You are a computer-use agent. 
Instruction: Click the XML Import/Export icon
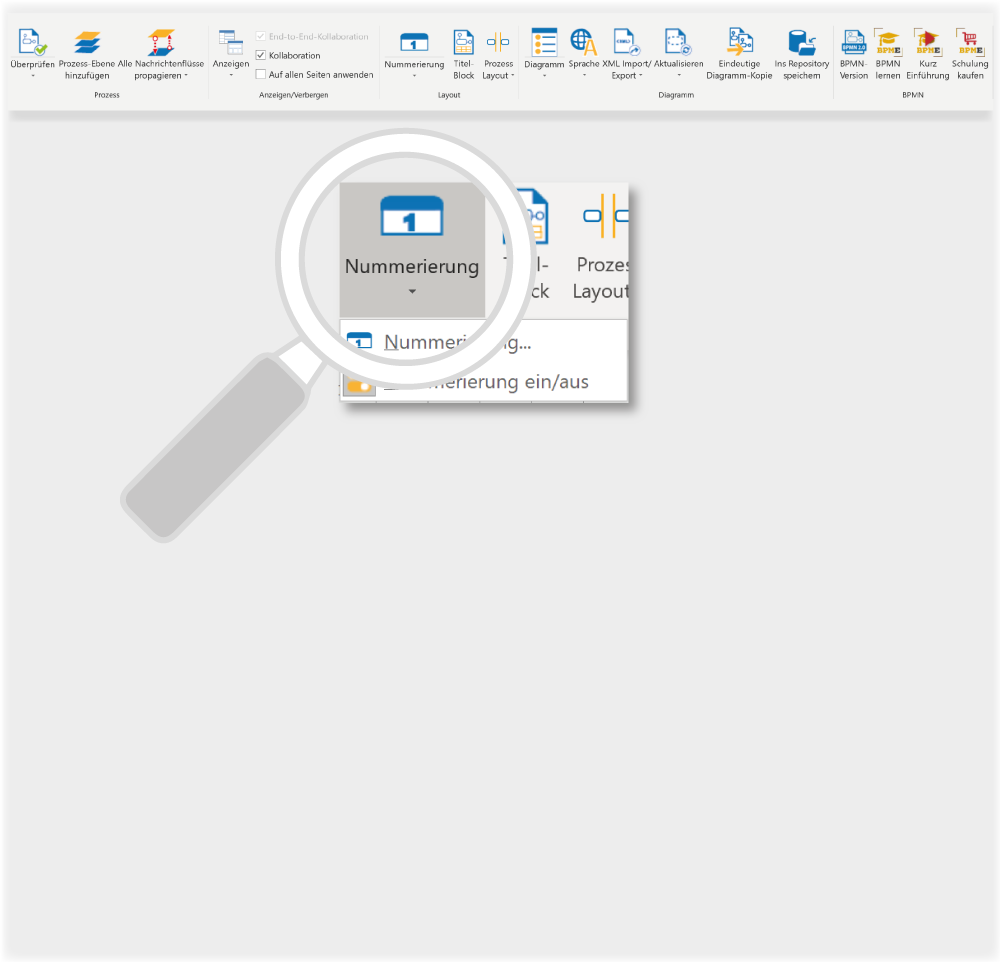[x=626, y=42]
